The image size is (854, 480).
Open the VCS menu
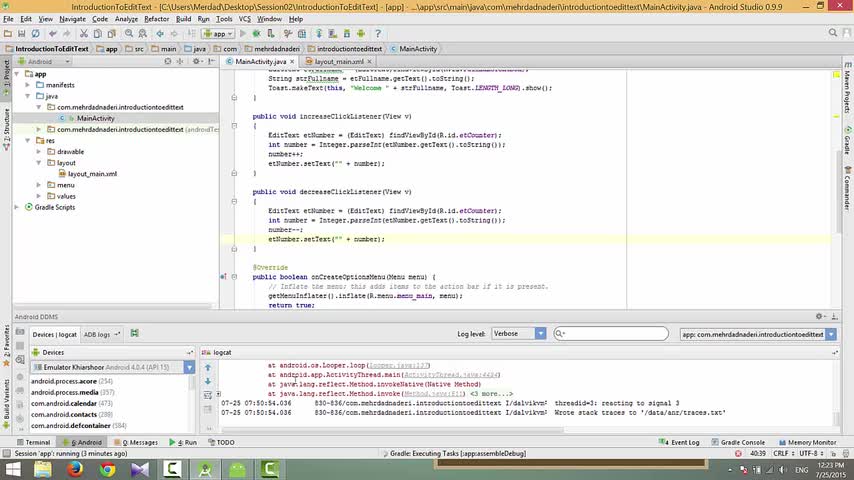(245, 19)
